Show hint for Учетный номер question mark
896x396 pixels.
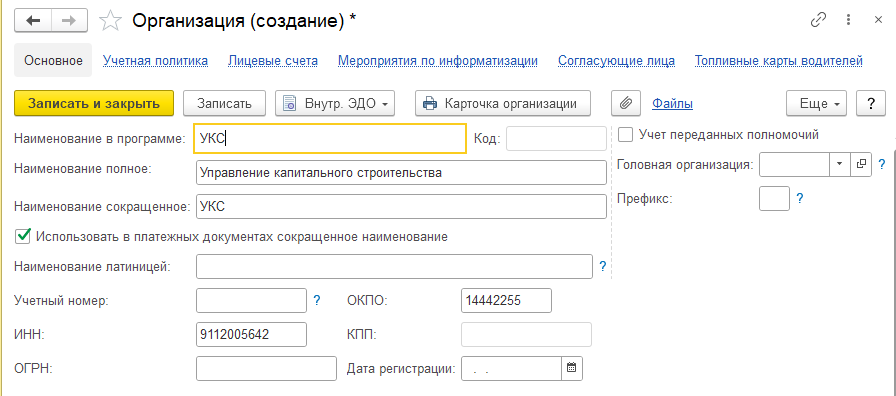[317, 300]
